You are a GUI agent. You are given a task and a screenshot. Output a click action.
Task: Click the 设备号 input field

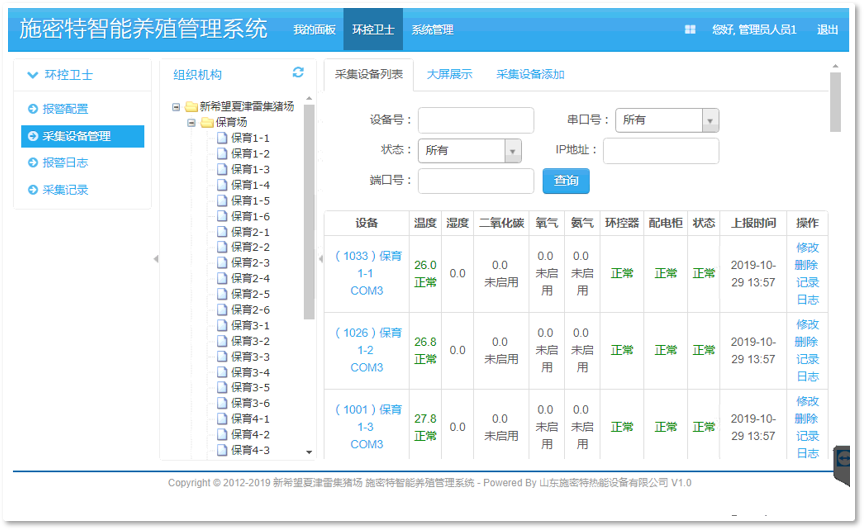(x=475, y=120)
